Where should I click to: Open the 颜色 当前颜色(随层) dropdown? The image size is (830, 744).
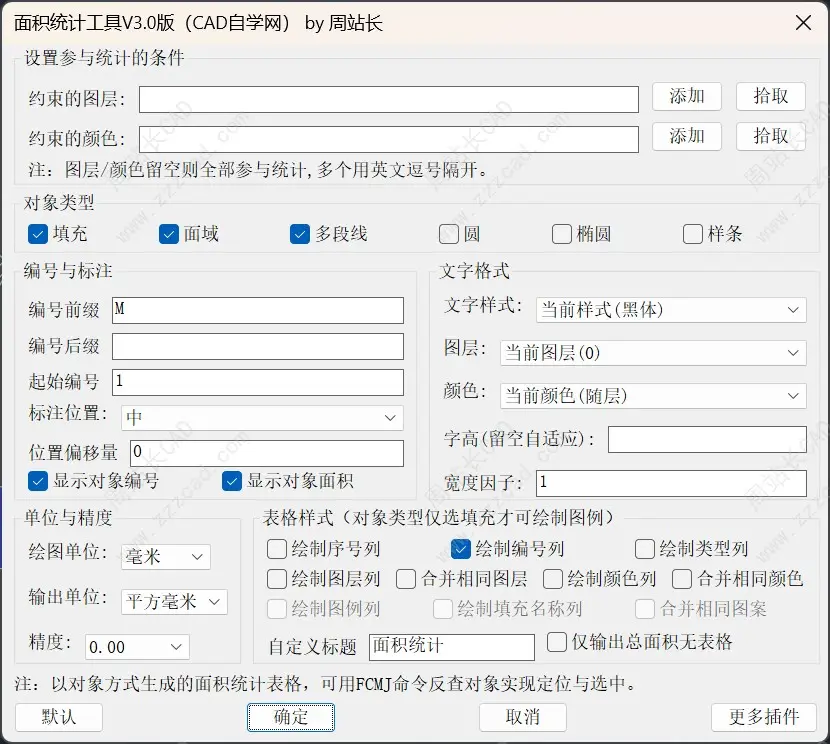point(653,396)
